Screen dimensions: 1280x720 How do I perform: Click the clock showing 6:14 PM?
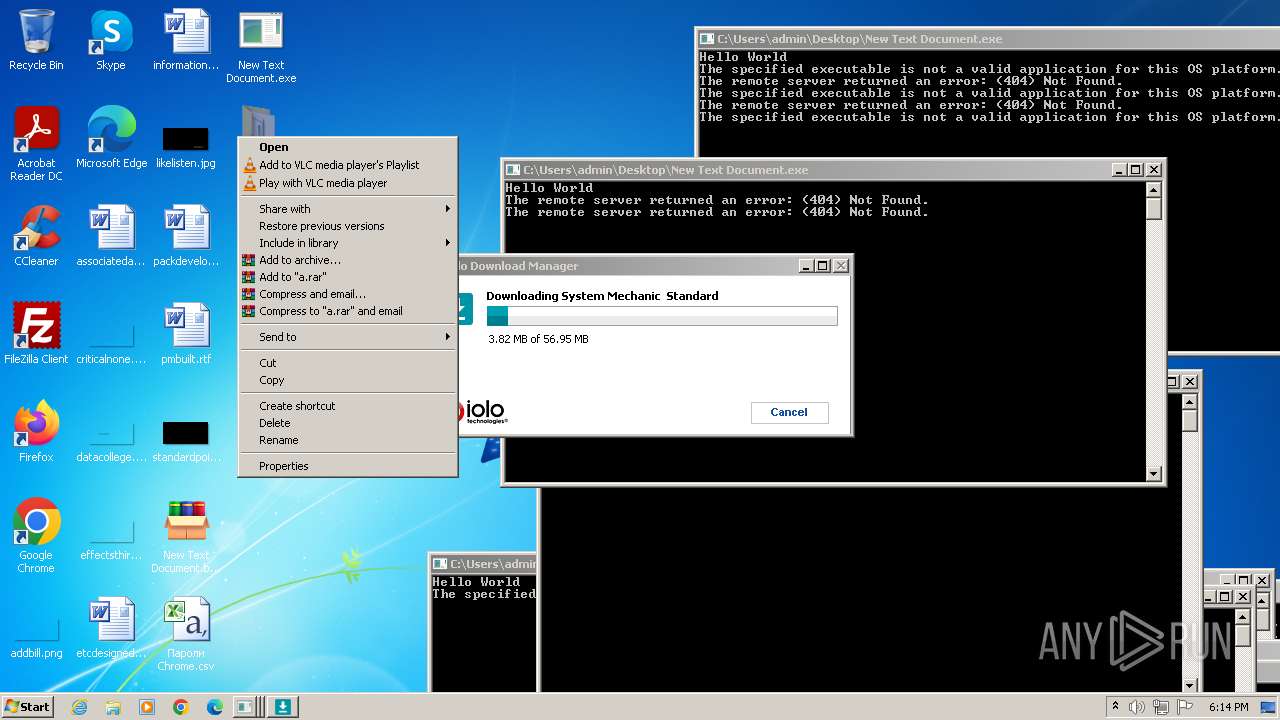pyautogui.click(x=1228, y=707)
